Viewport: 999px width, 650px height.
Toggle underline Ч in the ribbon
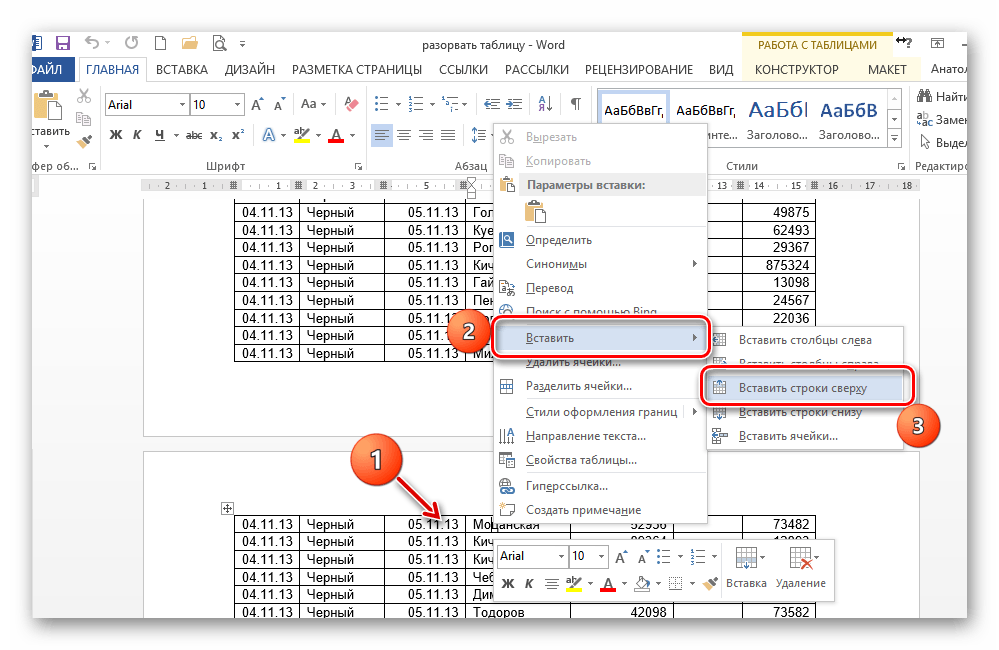[x=159, y=135]
